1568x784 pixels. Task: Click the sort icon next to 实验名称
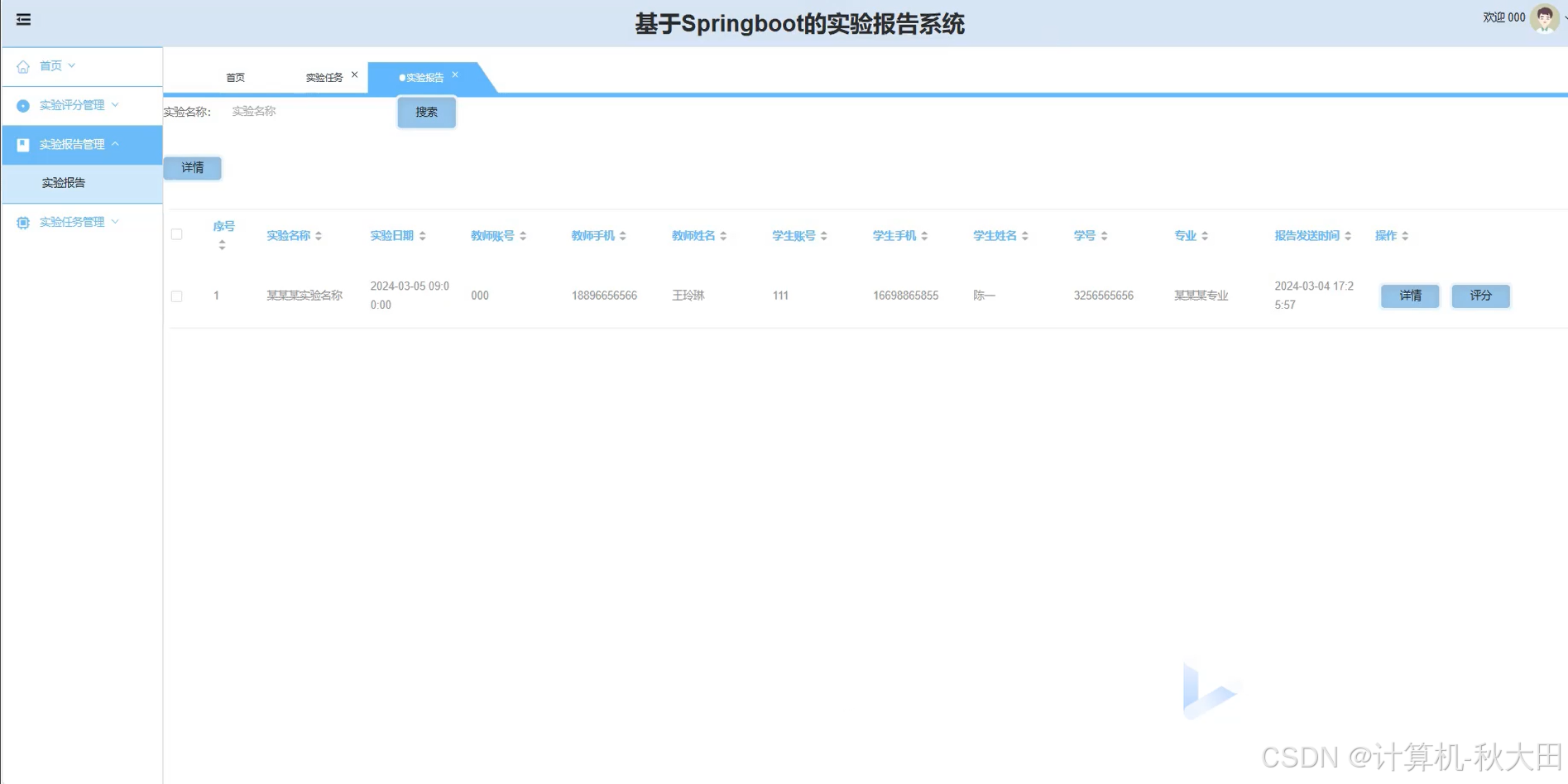point(319,235)
